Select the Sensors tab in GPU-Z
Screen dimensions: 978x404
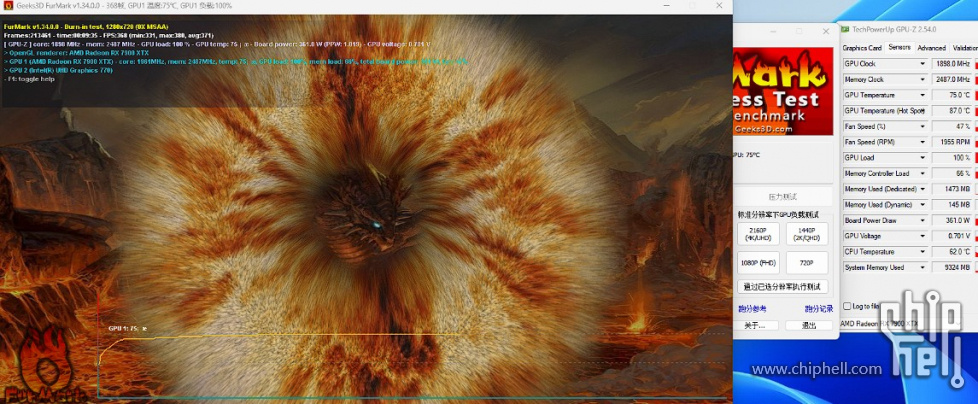(x=899, y=47)
